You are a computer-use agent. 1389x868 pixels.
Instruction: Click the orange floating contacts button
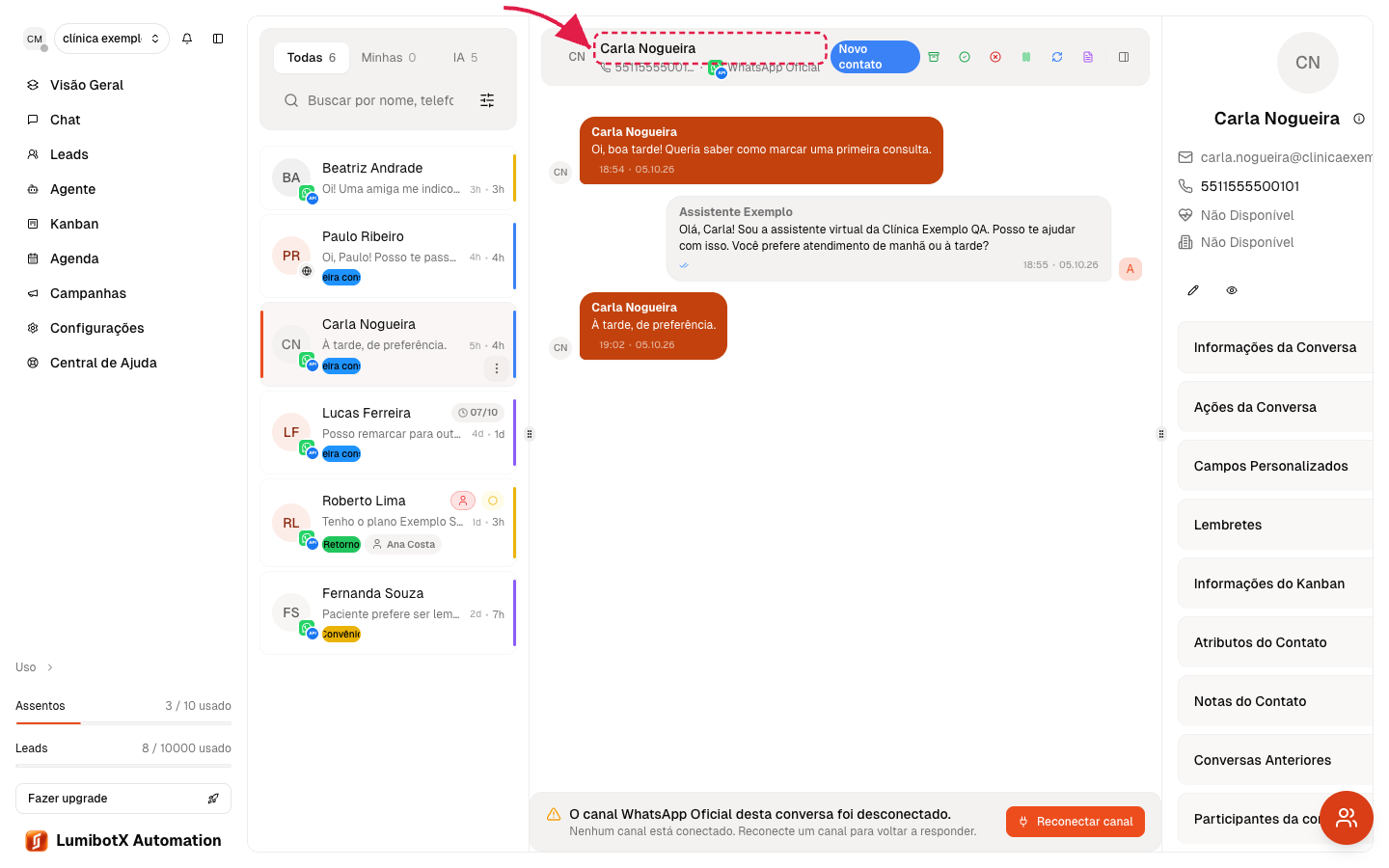(x=1347, y=818)
